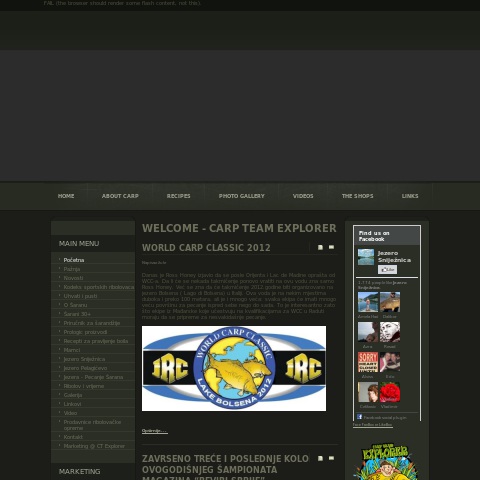The height and width of the screenshot is (480, 480).
Task: Select Pažnja in the main menu
Action: tap(72, 269)
